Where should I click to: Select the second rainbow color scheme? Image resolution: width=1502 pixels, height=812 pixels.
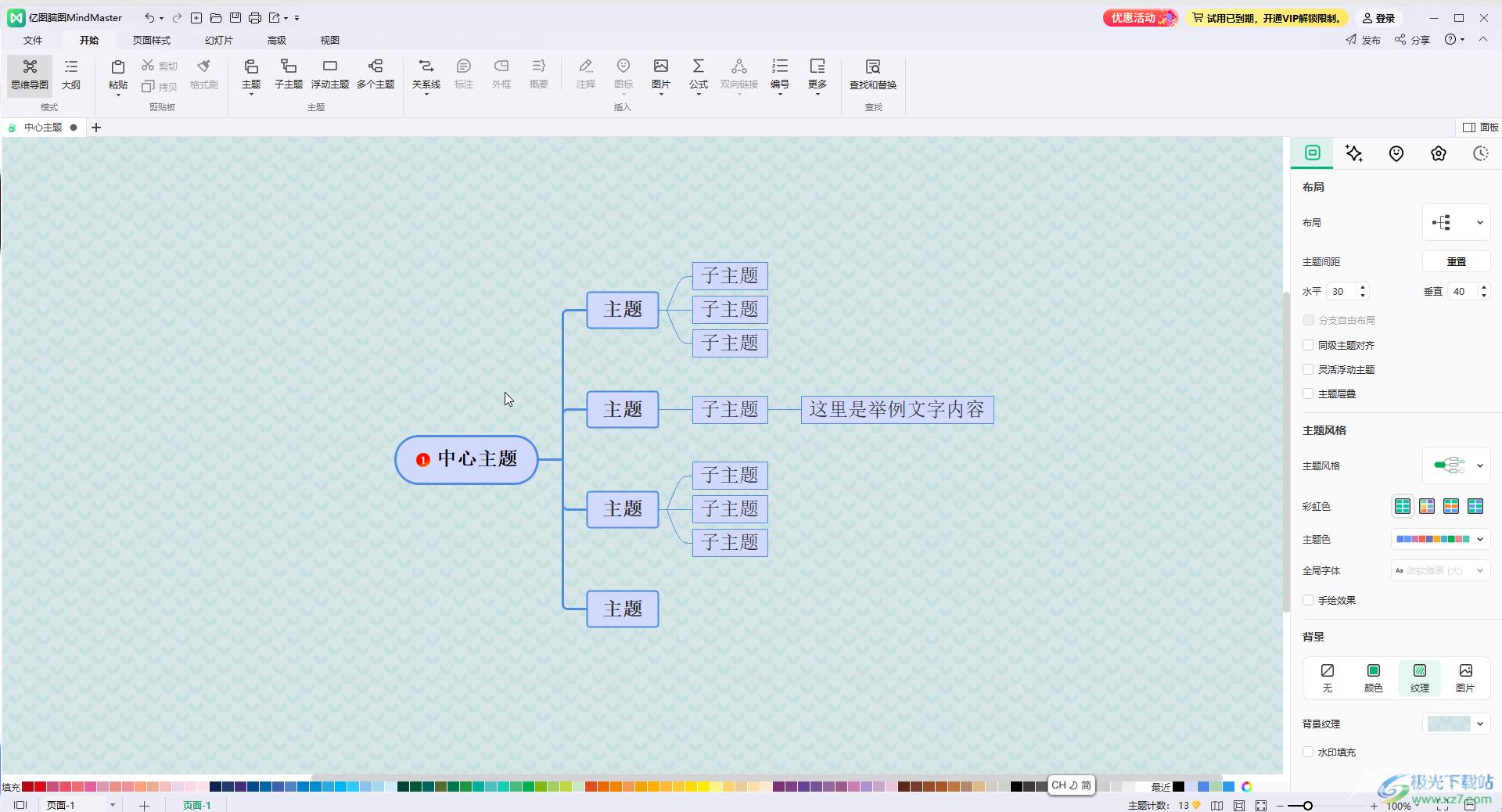[1427, 506]
